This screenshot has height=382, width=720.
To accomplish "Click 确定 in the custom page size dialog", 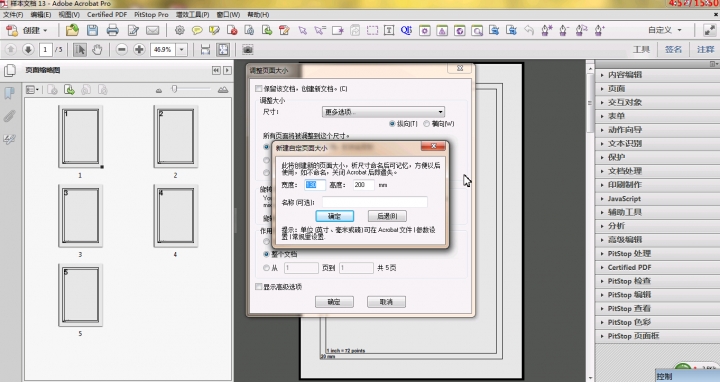I will [x=334, y=216].
